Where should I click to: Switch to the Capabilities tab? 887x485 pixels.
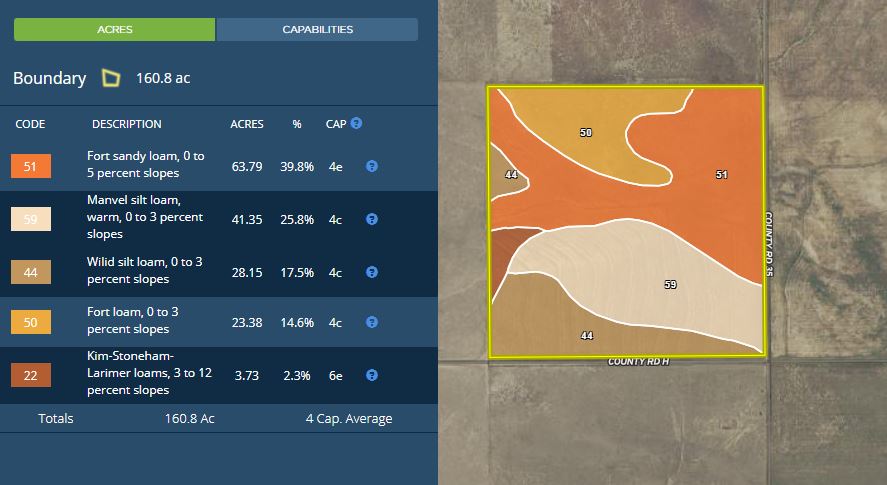pos(317,30)
